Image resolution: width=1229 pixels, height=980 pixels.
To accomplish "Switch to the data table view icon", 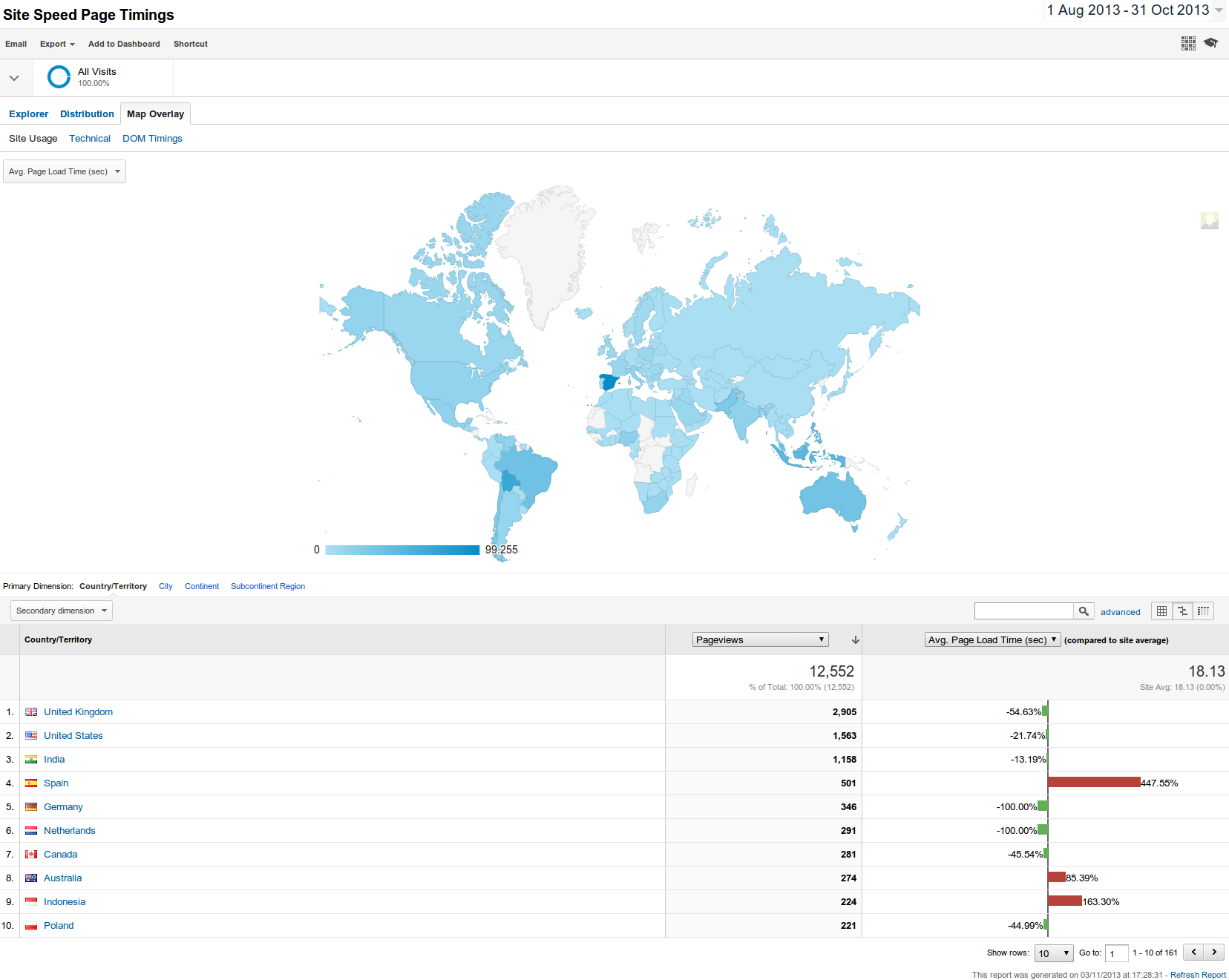I will 1161,611.
